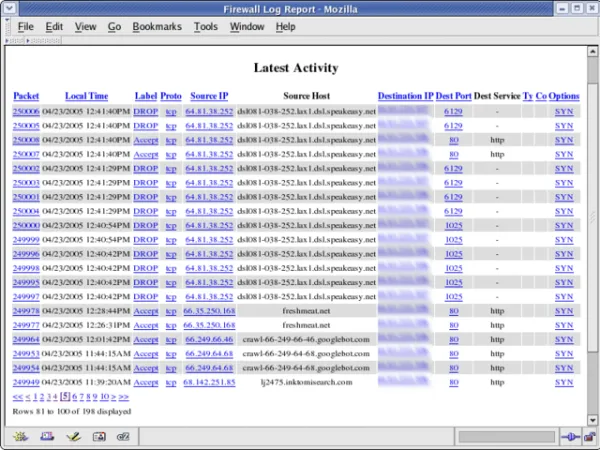600x450 pixels.
Task: Open packet 249978 link
Action: (x=26, y=311)
